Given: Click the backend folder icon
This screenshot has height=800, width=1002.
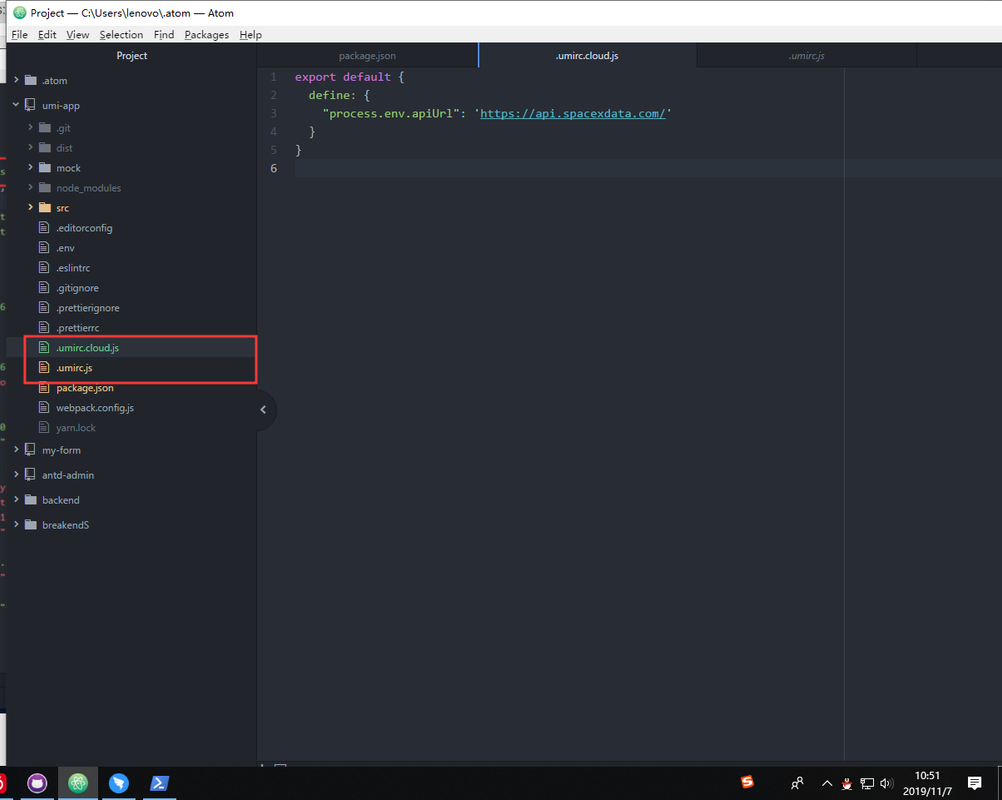Looking at the screenshot, I should (31, 499).
